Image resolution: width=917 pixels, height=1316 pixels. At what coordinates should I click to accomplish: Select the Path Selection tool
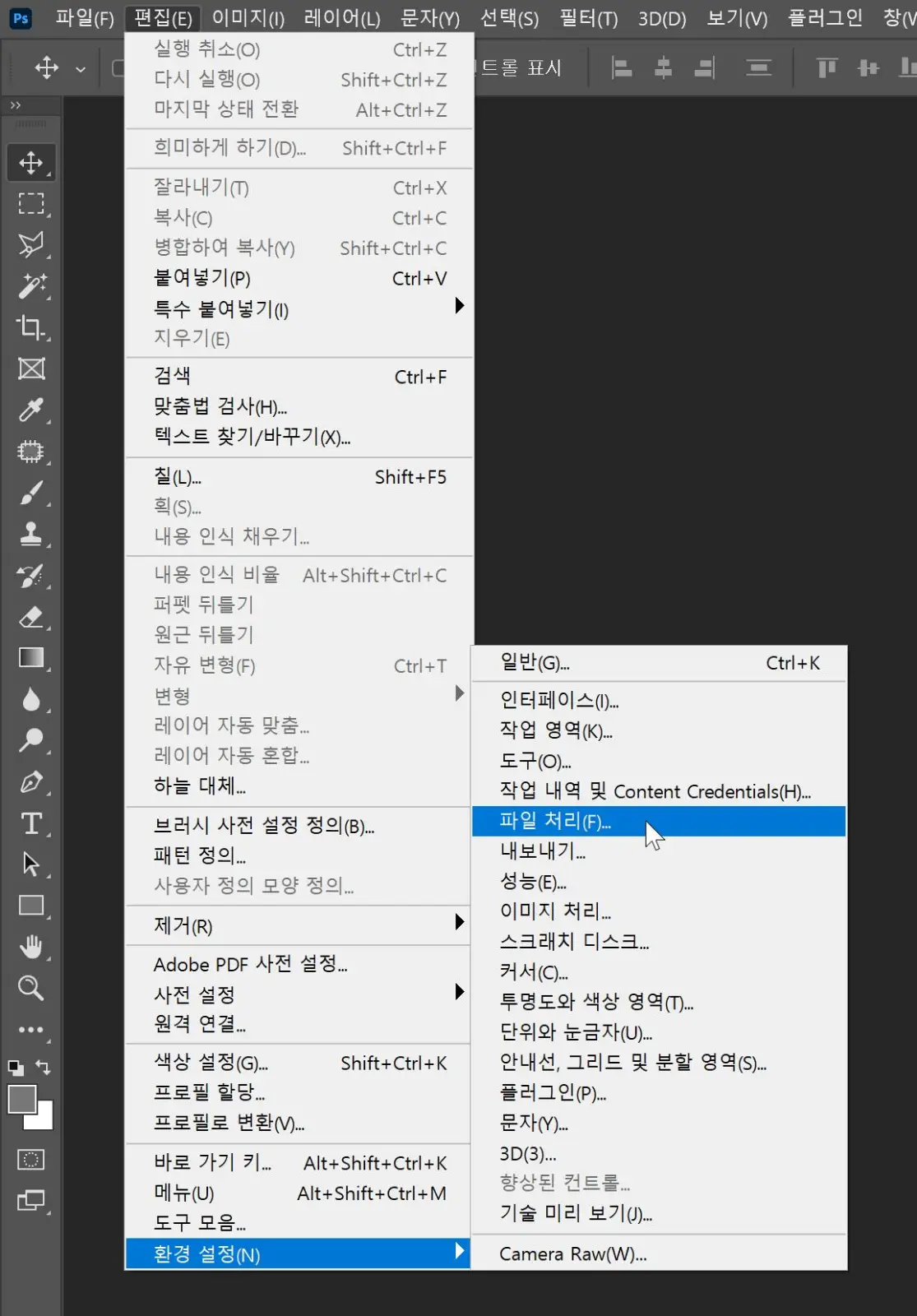click(x=31, y=864)
